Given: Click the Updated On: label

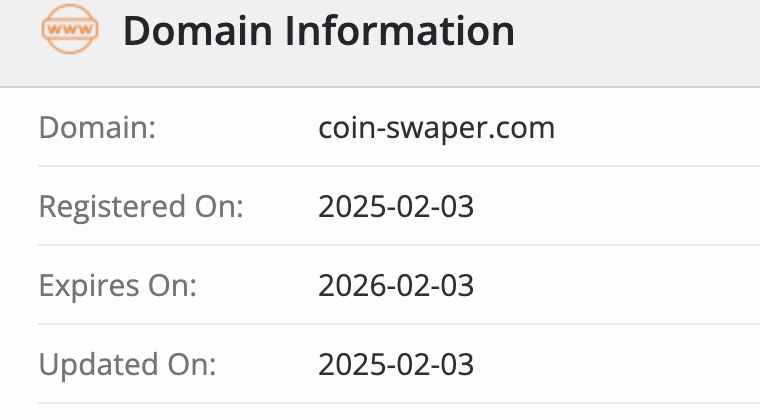Looking at the screenshot, I should [x=127, y=364].
